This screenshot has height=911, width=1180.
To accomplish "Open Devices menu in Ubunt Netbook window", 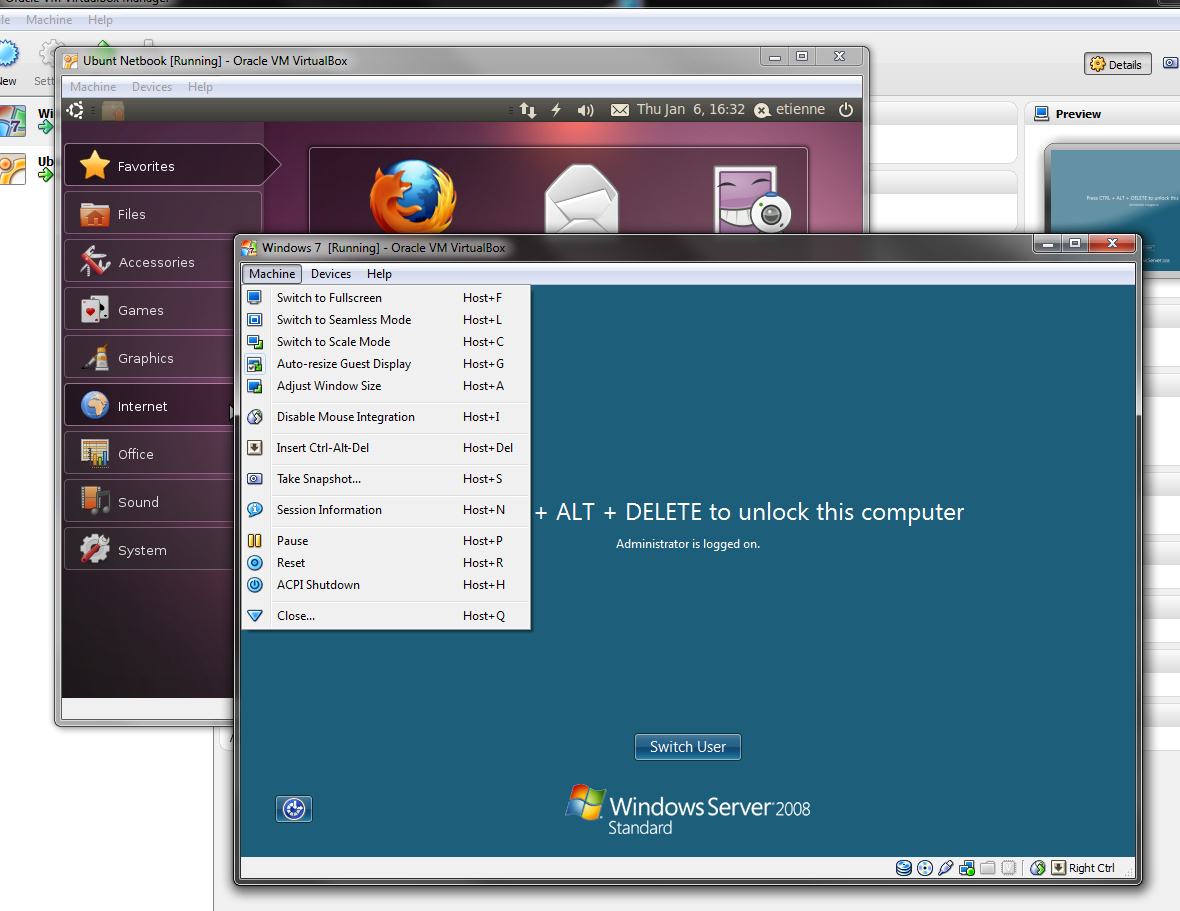I will pyautogui.click(x=152, y=87).
